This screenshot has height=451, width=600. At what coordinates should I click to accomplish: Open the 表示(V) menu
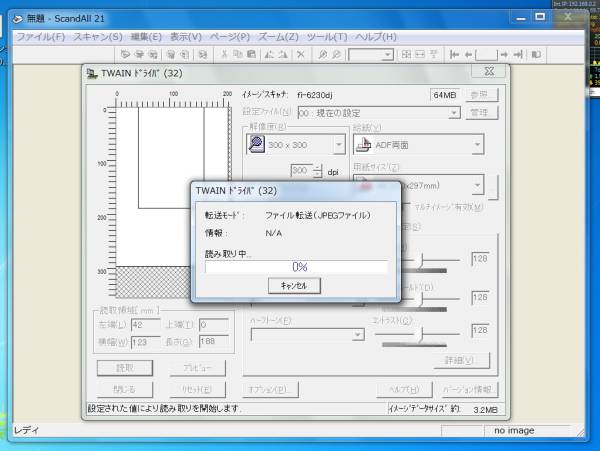click(186, 37)
